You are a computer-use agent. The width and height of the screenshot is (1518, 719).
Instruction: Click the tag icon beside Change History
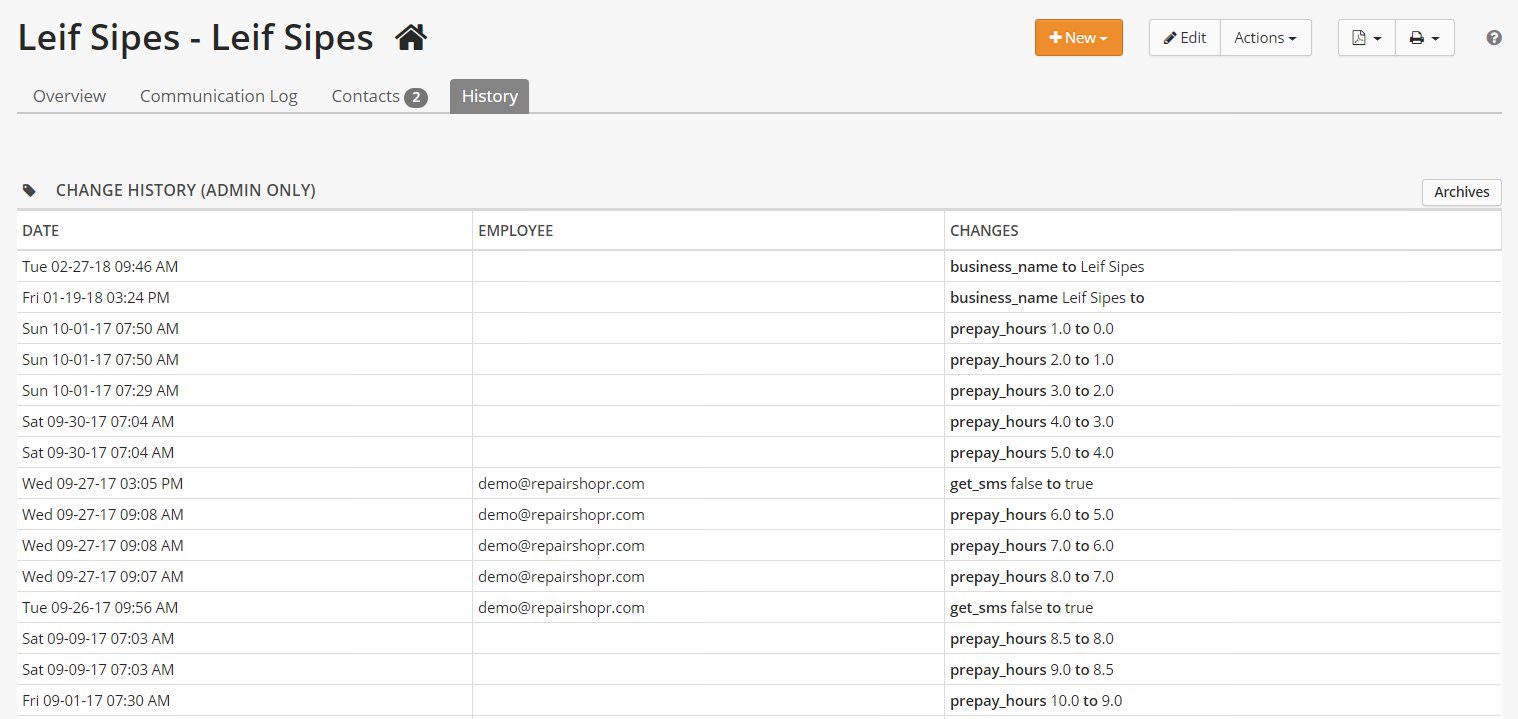[x=29, y=190]
